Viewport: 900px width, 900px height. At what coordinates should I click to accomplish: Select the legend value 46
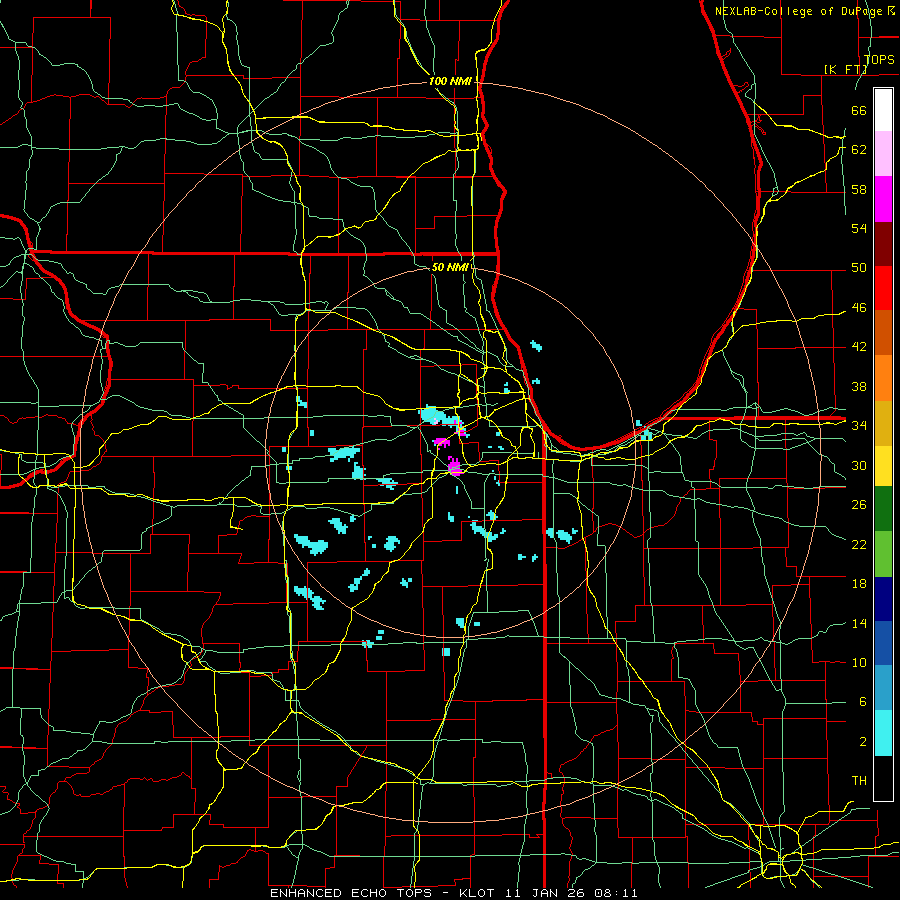[x=859, y=308]
